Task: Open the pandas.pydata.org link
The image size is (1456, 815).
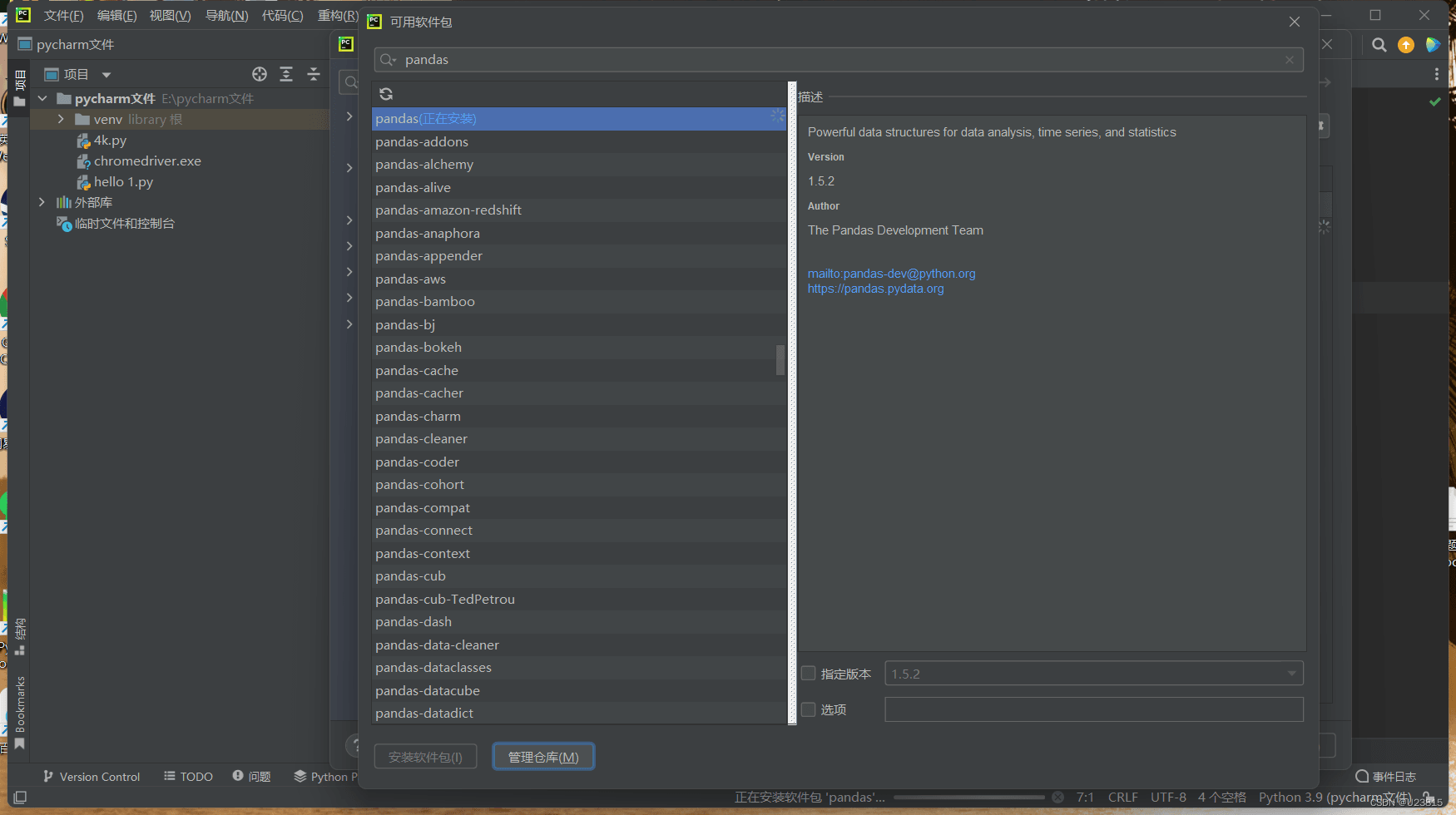Action: tap(875, 289)
